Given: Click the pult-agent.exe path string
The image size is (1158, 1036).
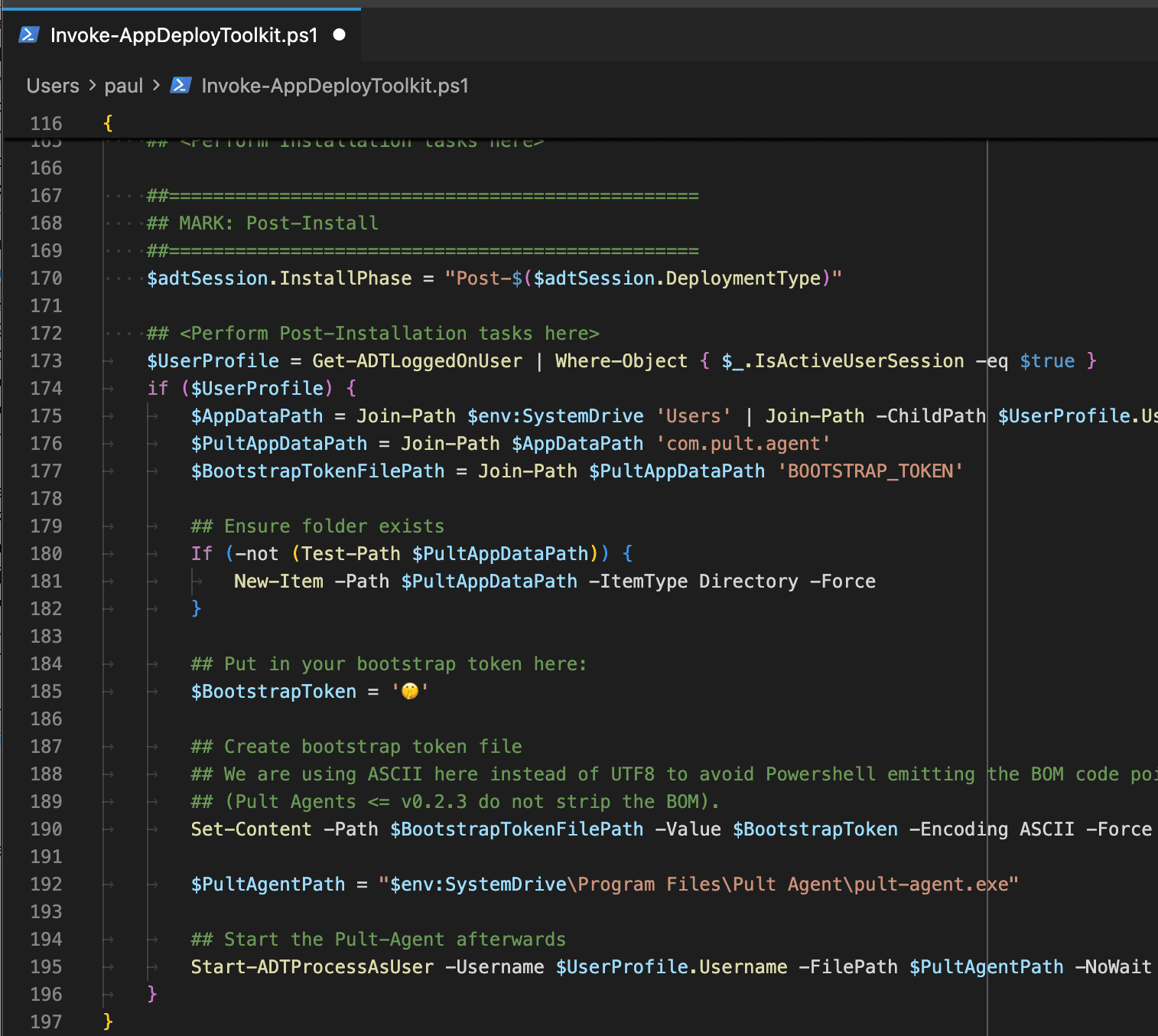Looking at the screenshot, I should pos(699,885).
